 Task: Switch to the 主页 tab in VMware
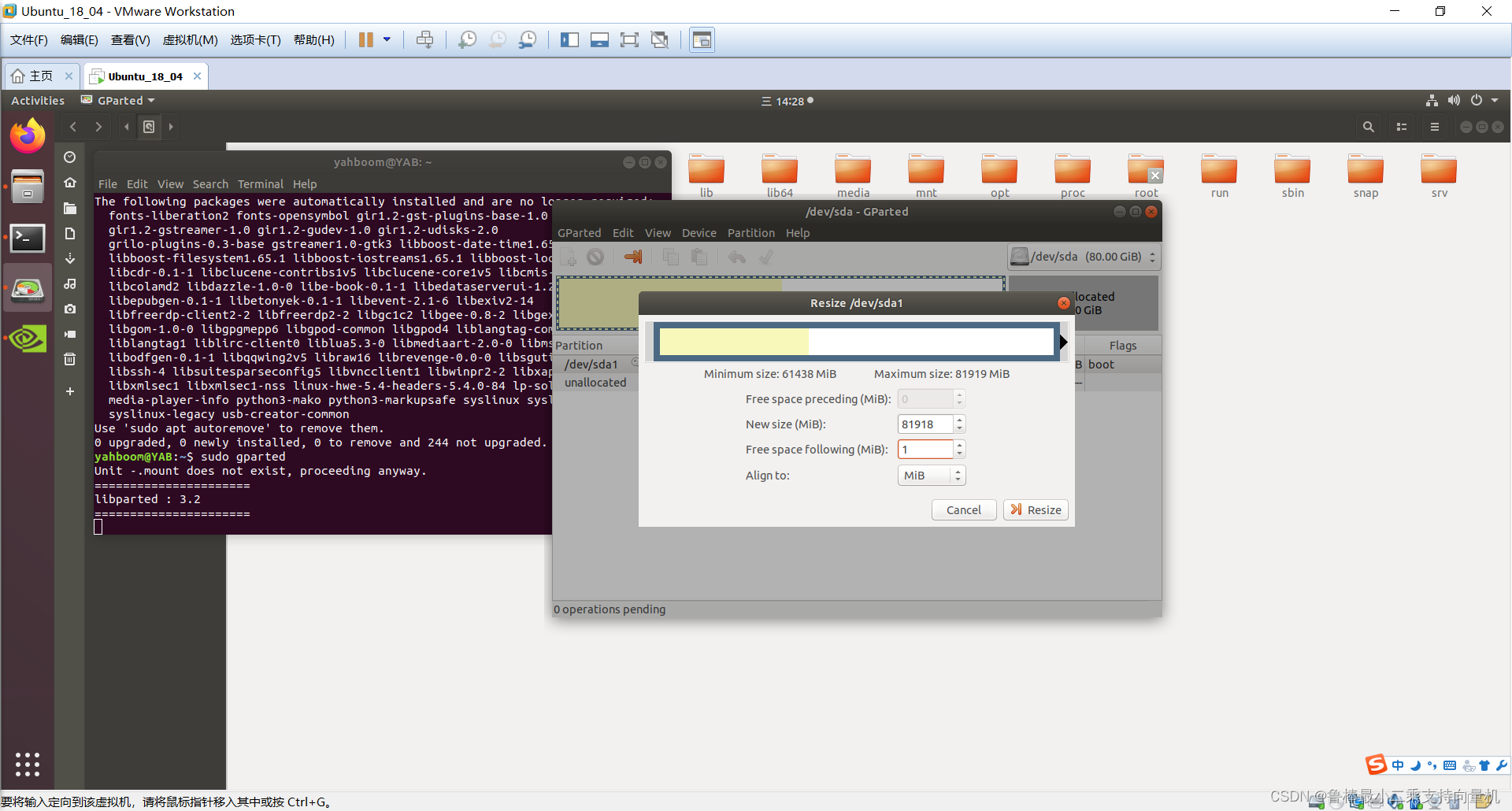point(42,76)
